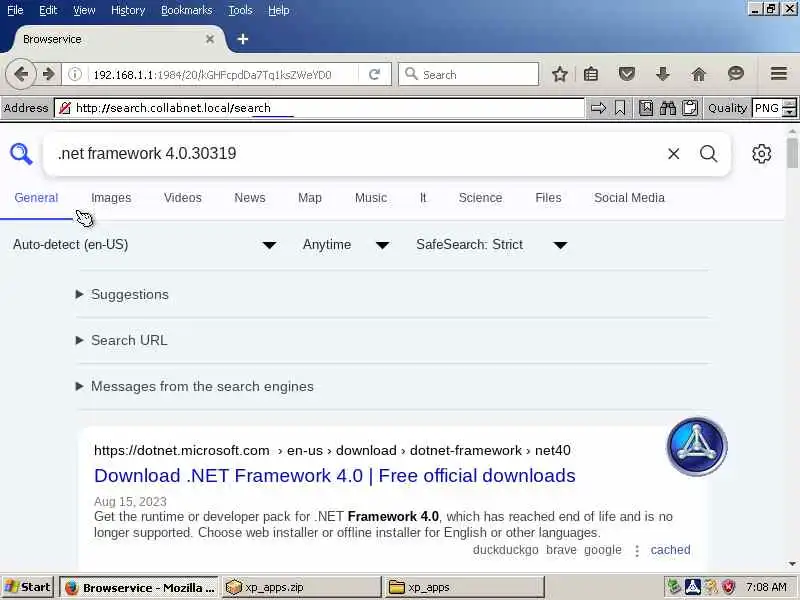Open the Tools menu
This screenshot has width=800, height=600.
tap(240, 10)
